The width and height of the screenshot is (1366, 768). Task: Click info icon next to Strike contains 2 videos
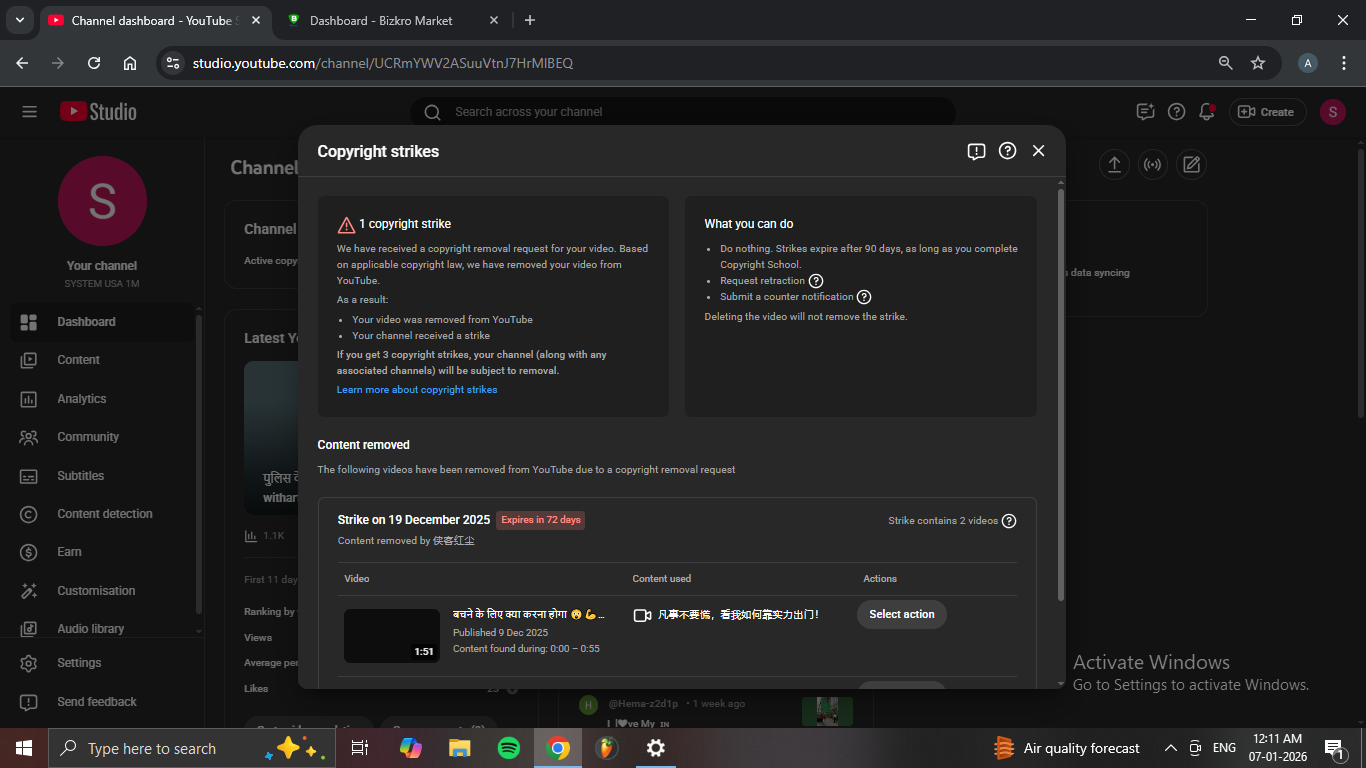[x=1009, y=521]
